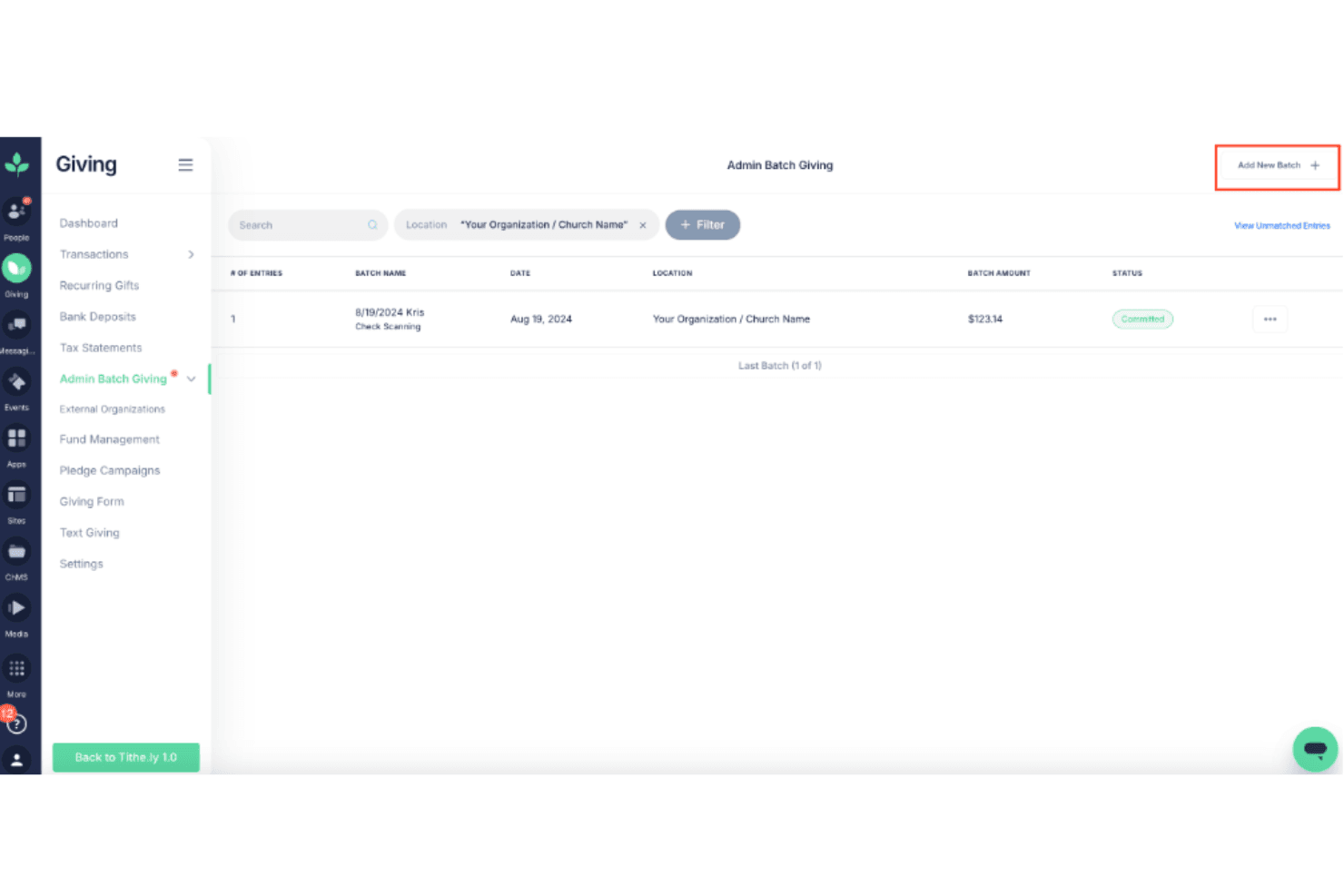Open Settings in the Giving menu

click(x=81, y=564)
